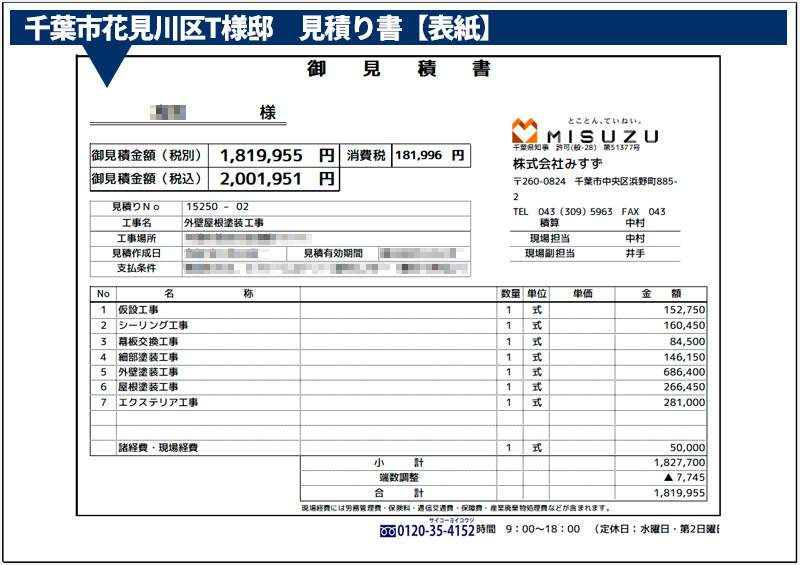
Task: Click the amount 146,150
Action: tap(684, 357)
